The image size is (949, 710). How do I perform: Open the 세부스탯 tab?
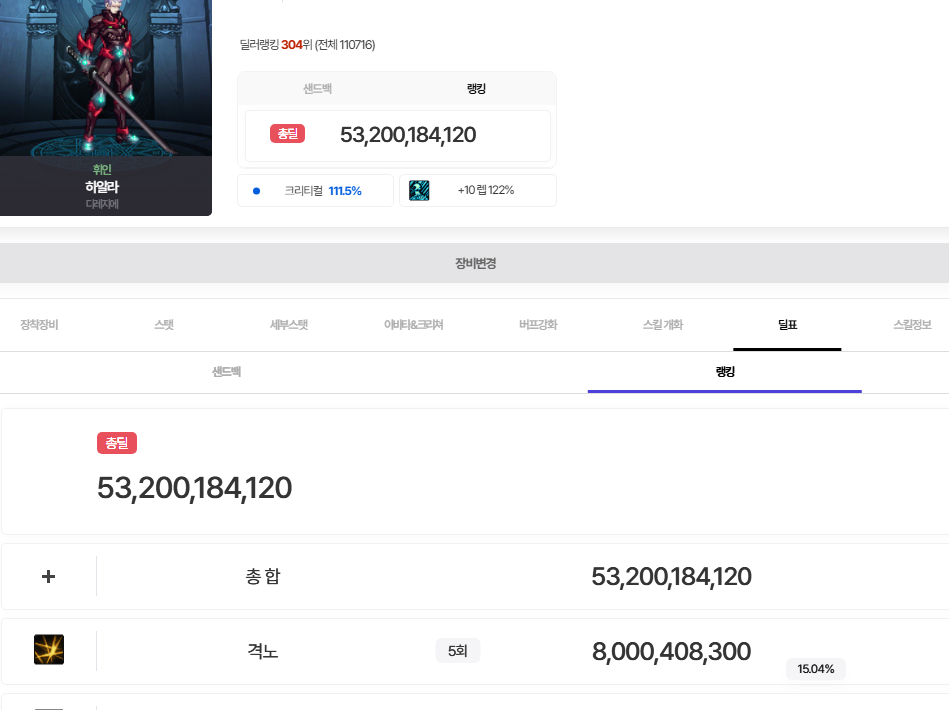[x=289, y=325]
